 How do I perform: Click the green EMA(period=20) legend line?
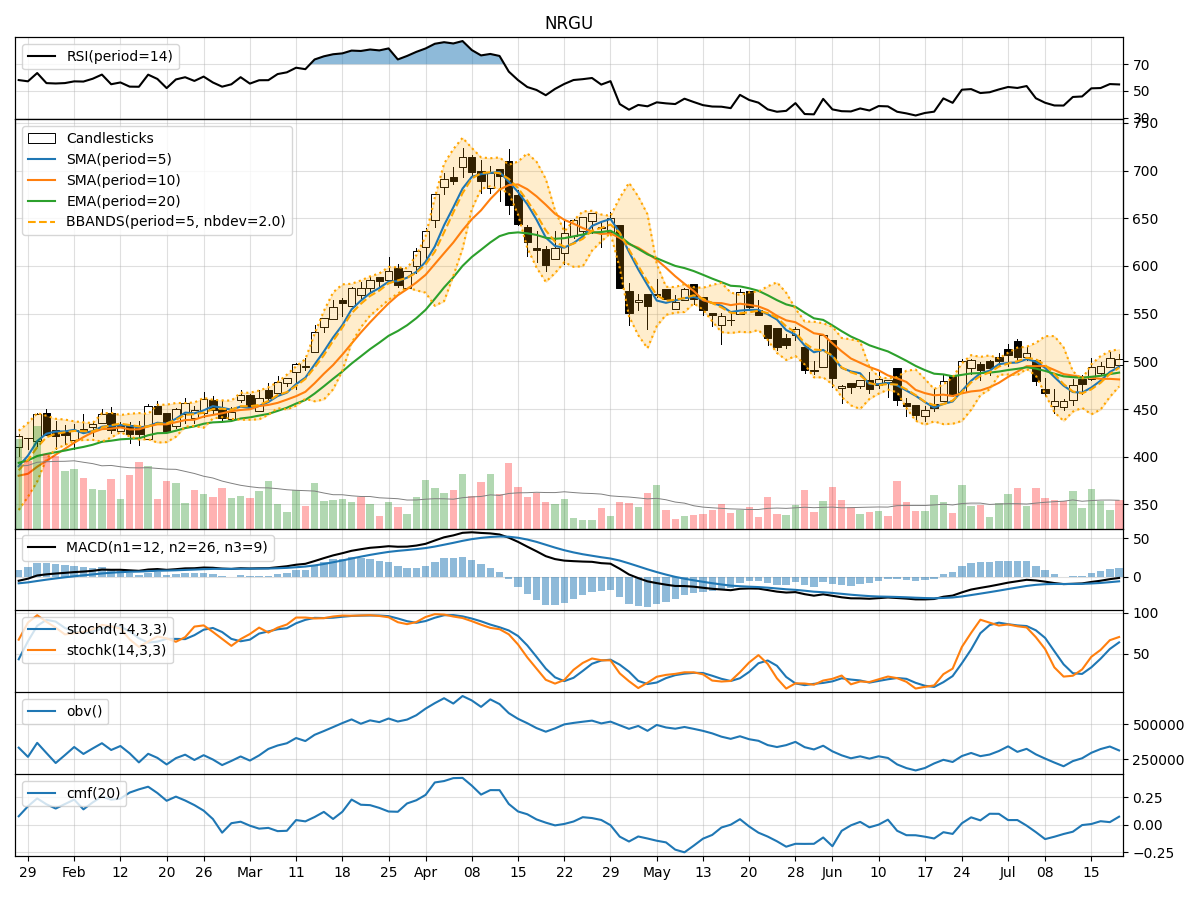pos(43,201)
